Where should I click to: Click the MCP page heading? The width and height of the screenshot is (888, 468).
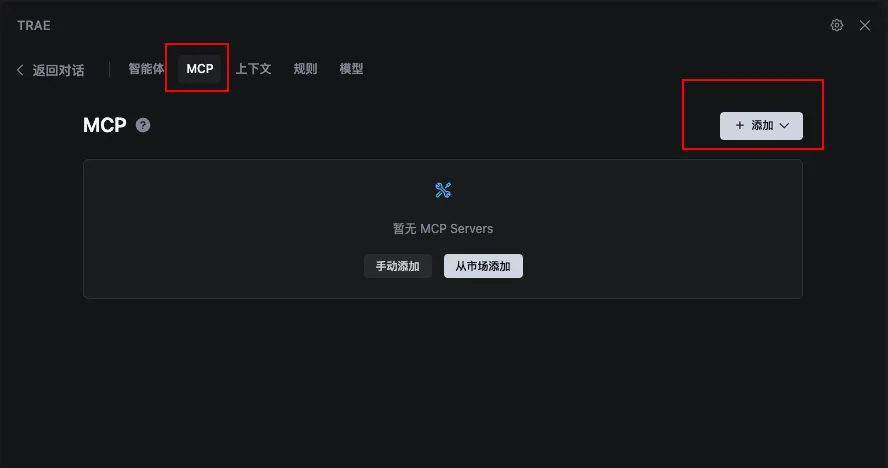point(105,125)
